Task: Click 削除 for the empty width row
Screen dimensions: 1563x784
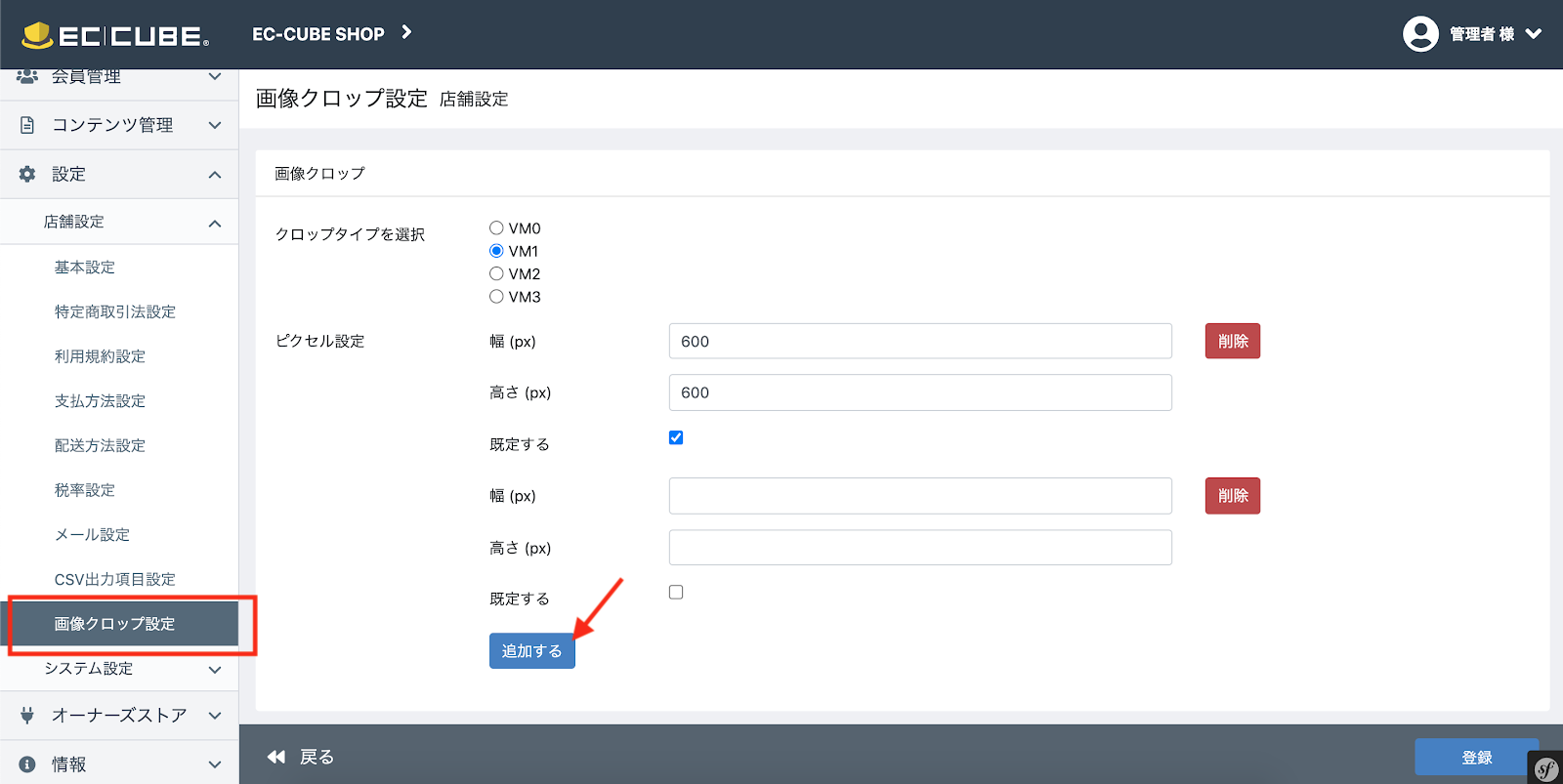Action: tap(1233, 496)
